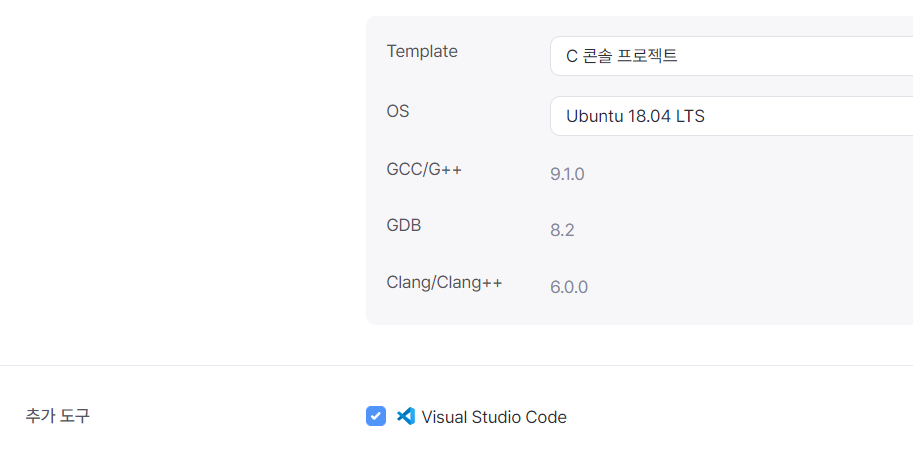Image resolution: width=913 pixels, height=452 pixels.
Task: Click the Clang/Clang++ label
Action: 444,282
